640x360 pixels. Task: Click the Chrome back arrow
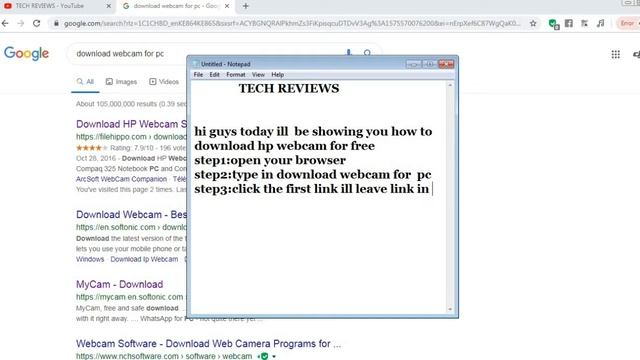click(5, 24)
